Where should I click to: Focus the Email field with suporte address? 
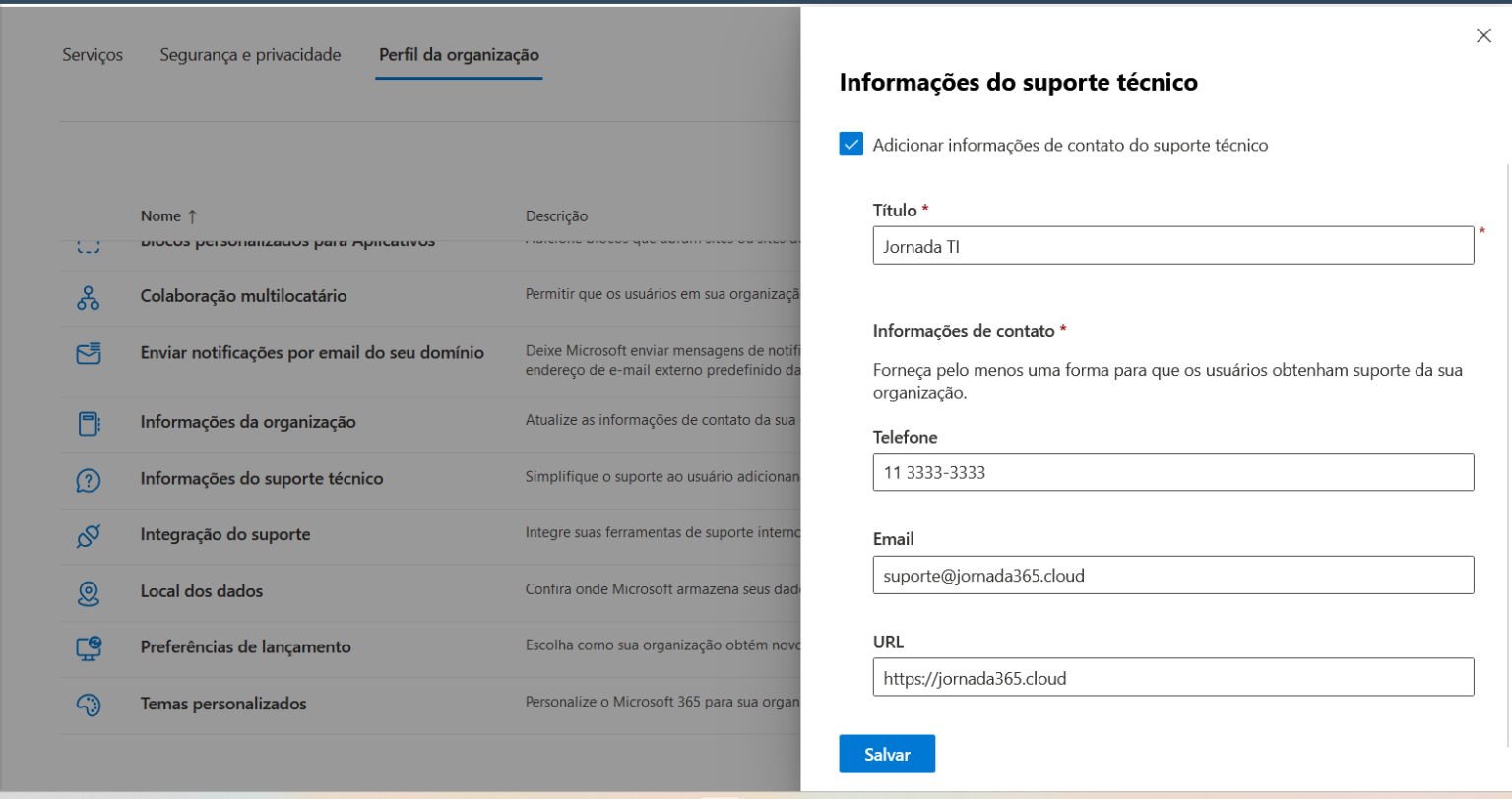click(1173, 575)
